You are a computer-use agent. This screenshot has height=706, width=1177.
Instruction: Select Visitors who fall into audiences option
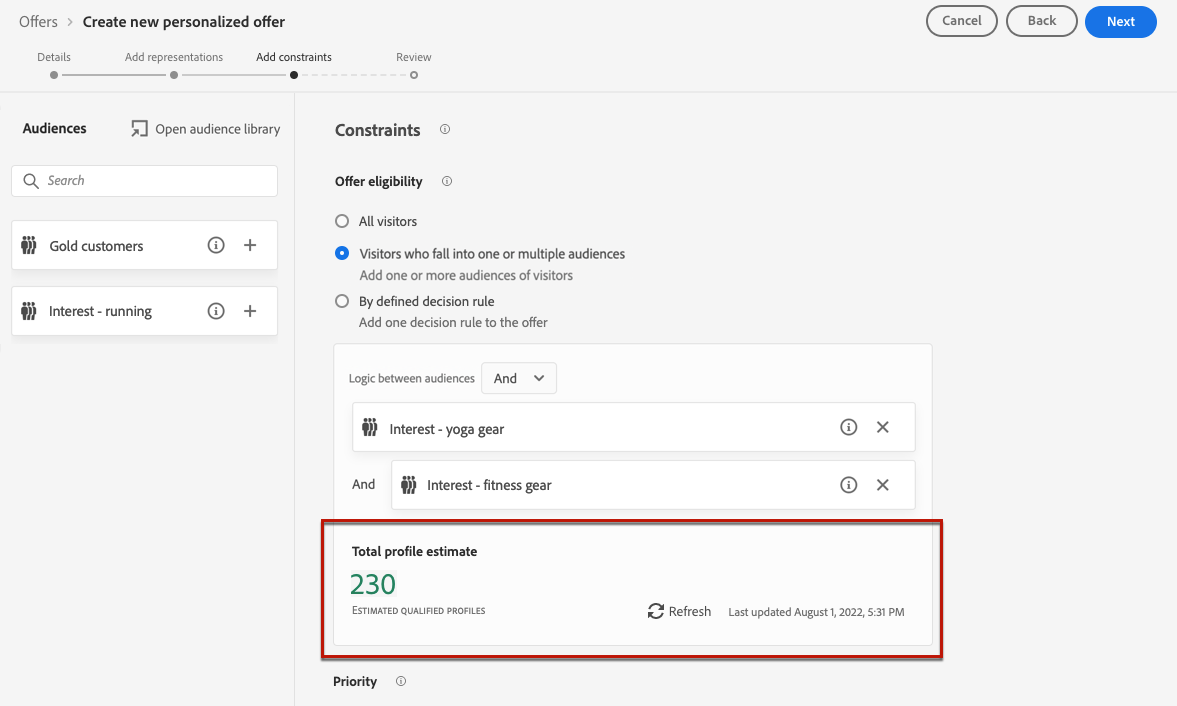click(x=342, y=254)
